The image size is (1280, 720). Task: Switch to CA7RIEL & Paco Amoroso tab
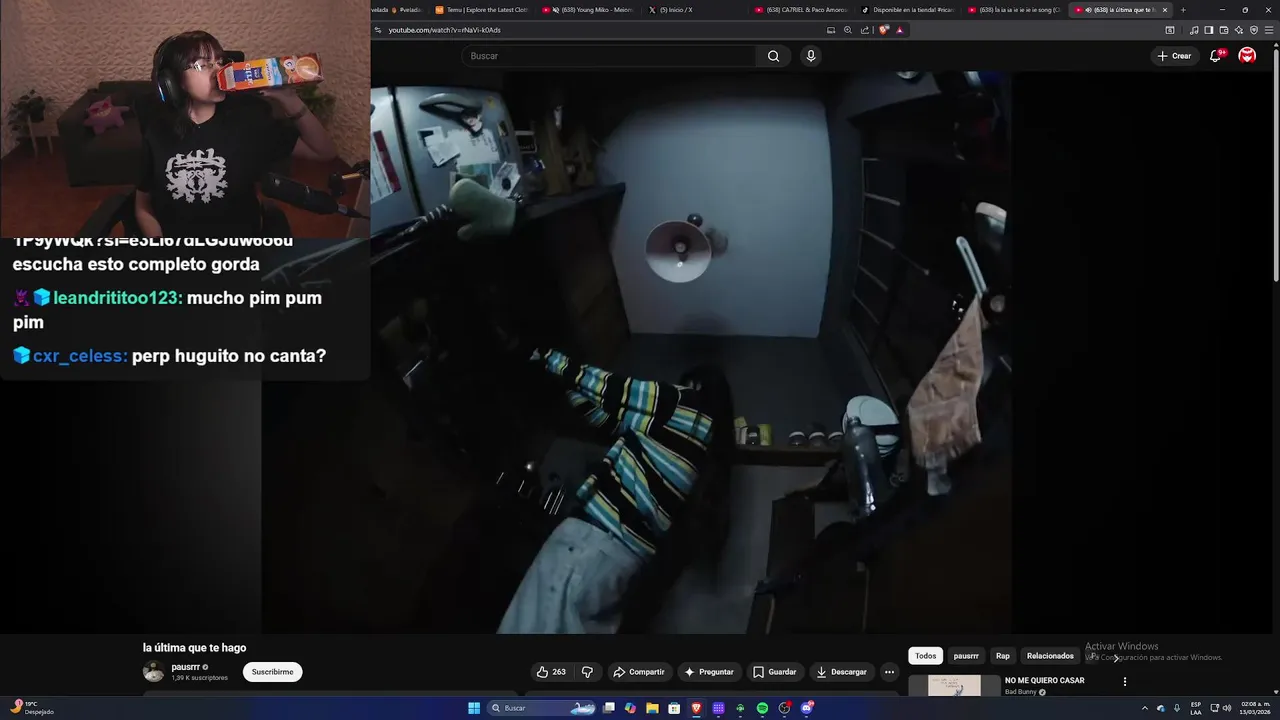coord(801,10)
